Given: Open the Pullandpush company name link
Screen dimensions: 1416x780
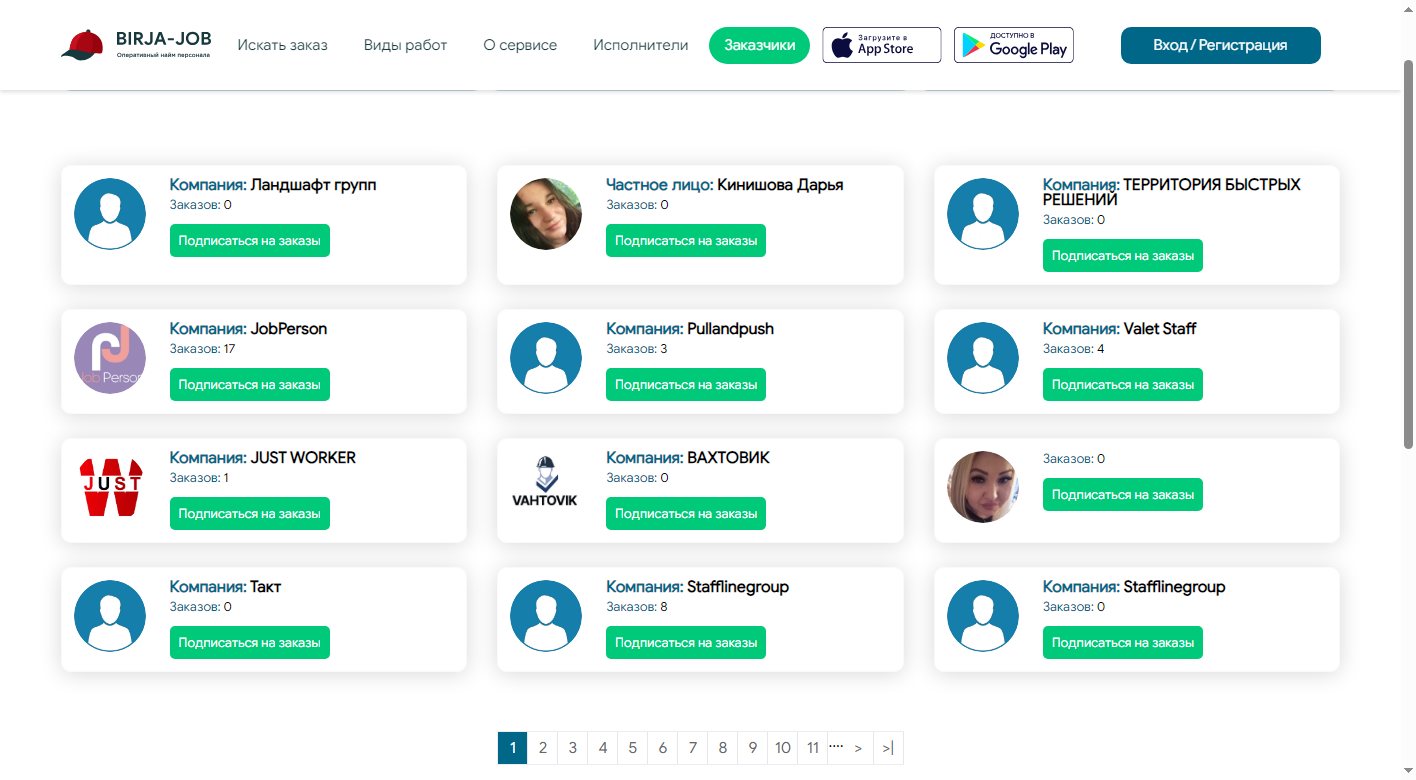Looking at the screenshot, I should pos(730,329).
